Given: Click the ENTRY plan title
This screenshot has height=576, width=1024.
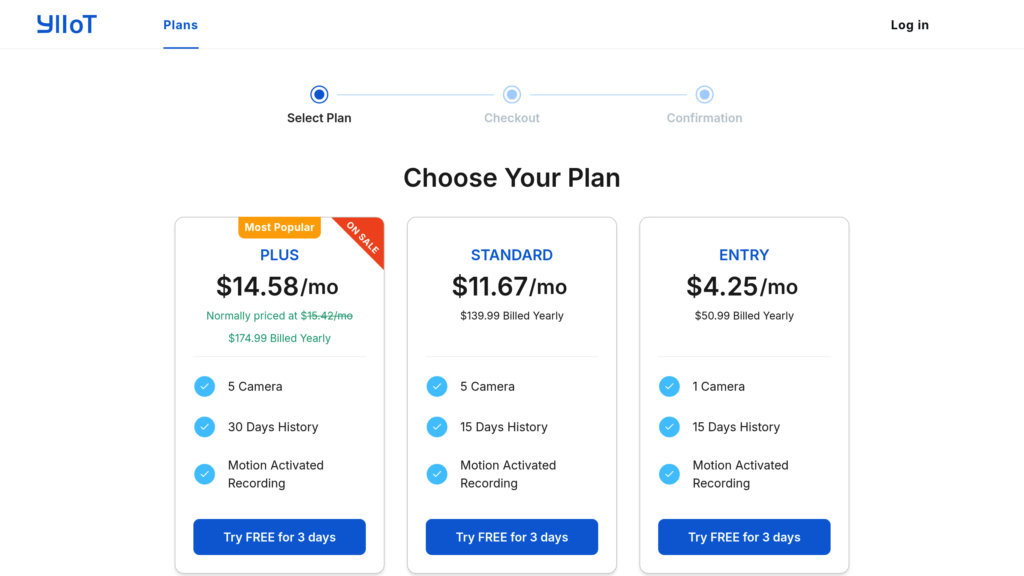Looking at the screenshot, I should coord(744,255).
